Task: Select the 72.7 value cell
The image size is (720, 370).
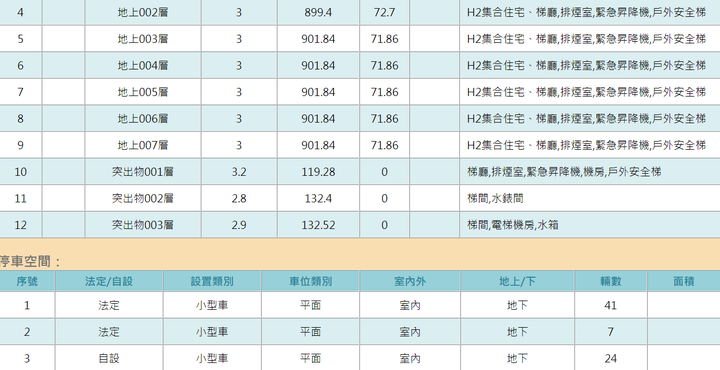Action: pyautogui.click(x=384, y=12)
